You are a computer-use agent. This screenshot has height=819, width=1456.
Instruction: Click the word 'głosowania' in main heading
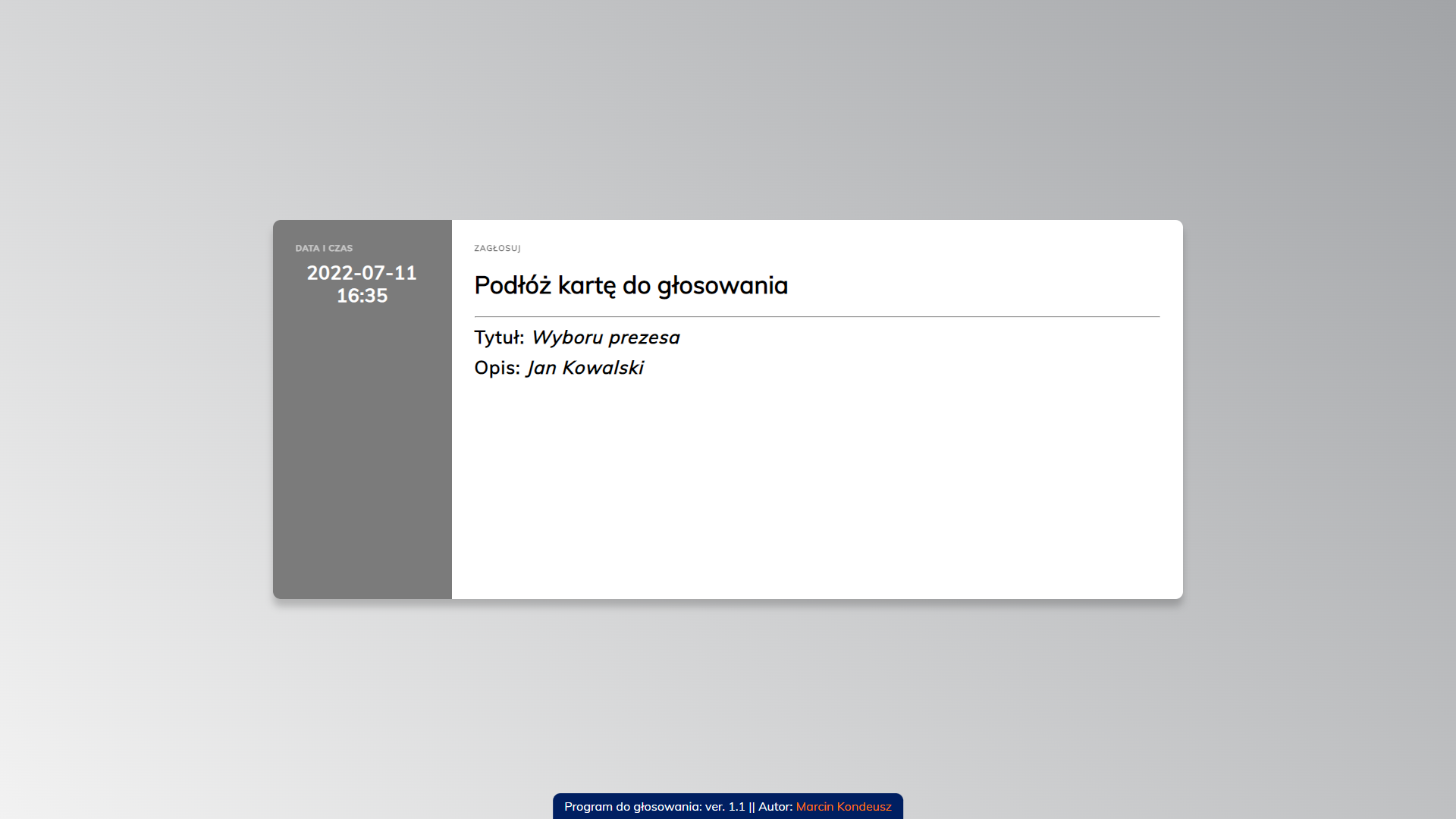[x=722, y=286]
